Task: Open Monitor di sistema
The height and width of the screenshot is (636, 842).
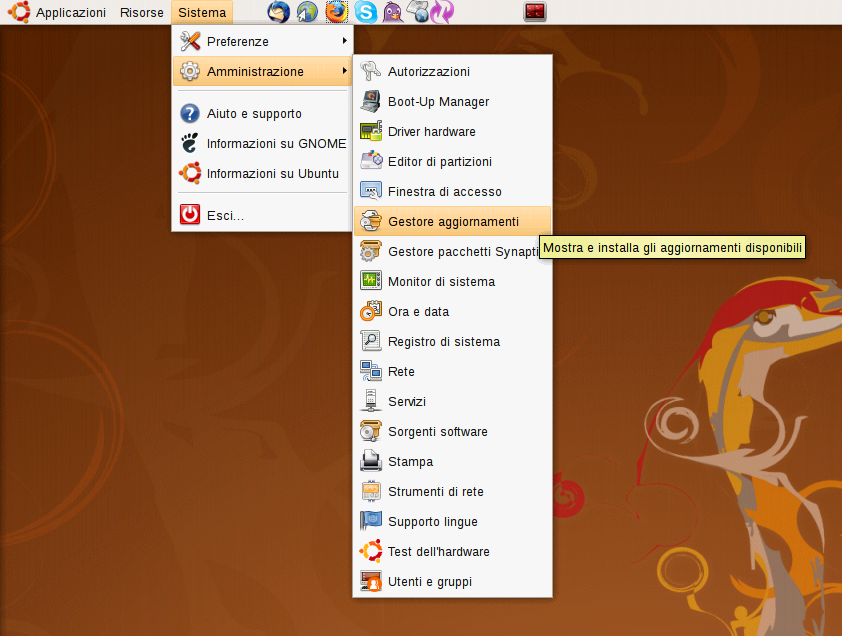Action: (441, 281)
